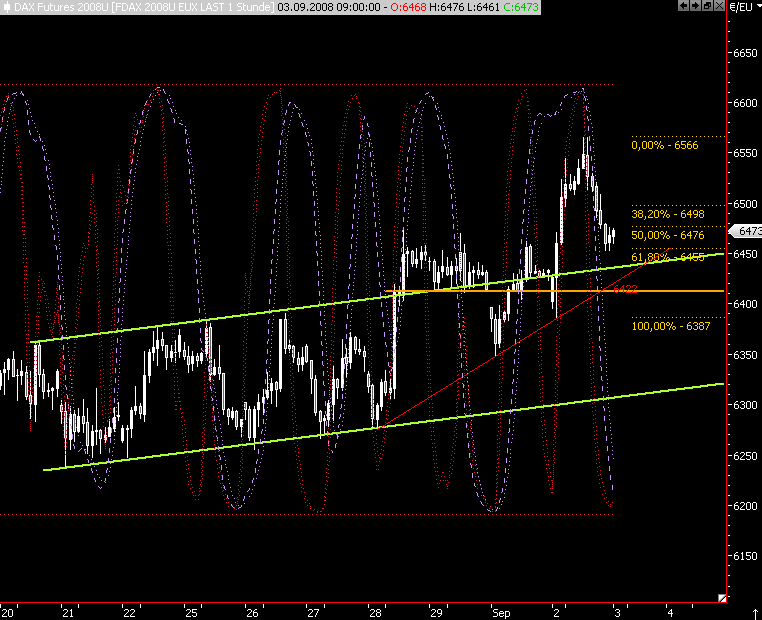Click date label 25 on time axis

tap(191, 613)
